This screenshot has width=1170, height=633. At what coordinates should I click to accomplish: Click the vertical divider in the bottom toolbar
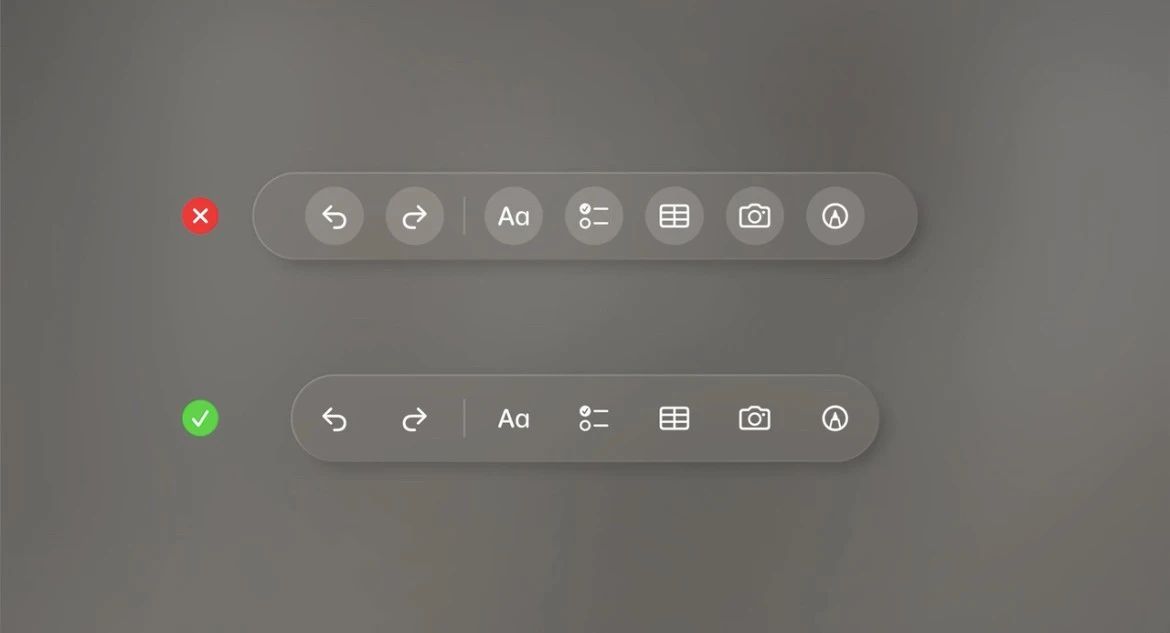click(x=464, y=419)
